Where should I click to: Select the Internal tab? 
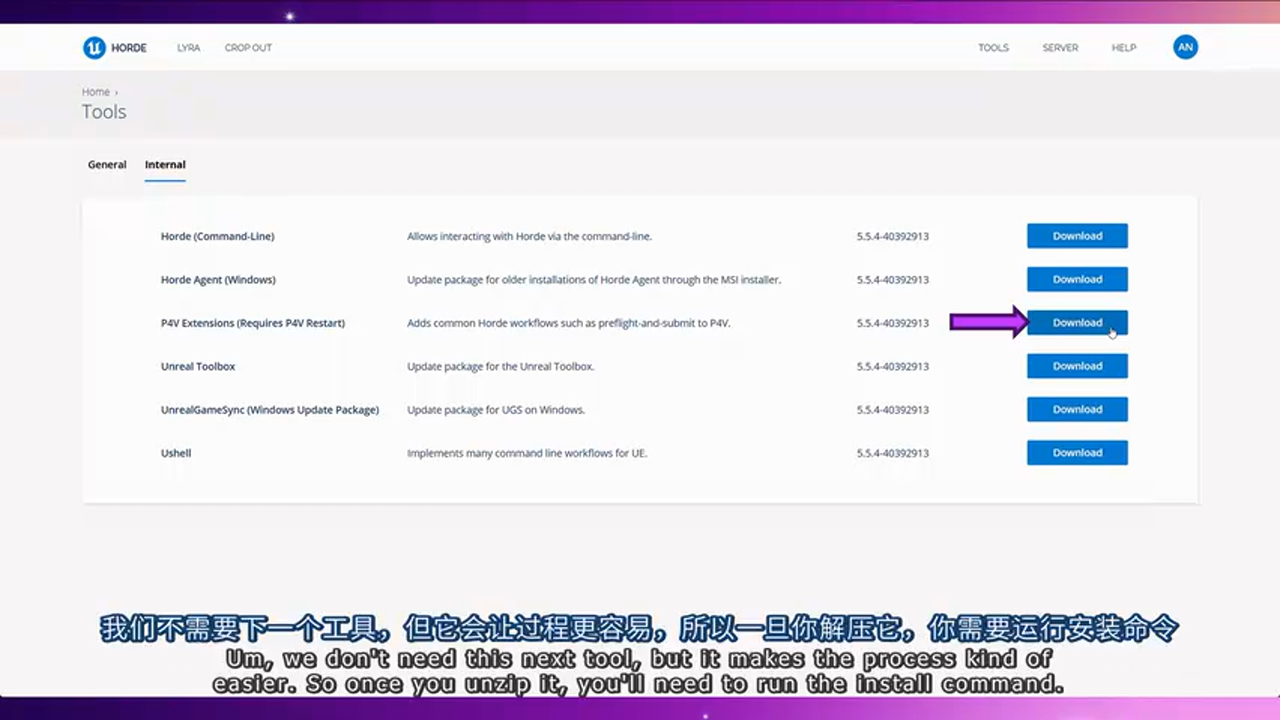coord(165,165)
